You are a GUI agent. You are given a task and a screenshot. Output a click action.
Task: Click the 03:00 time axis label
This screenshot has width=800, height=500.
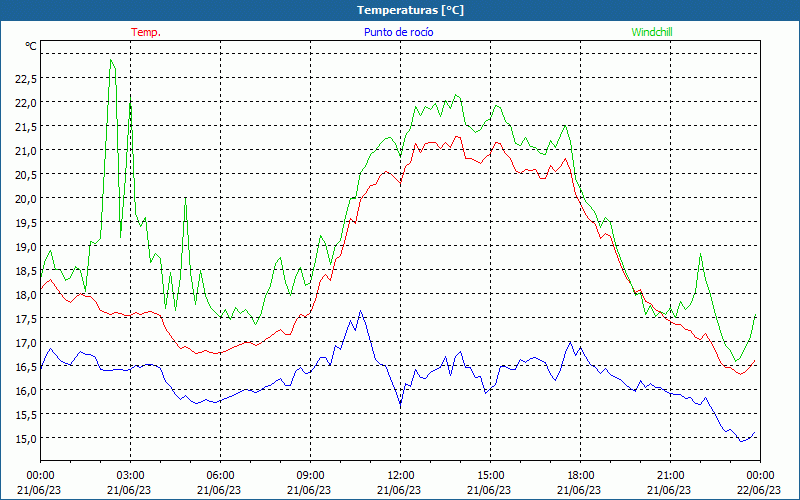pyautogui.click(x=130, y=476)
